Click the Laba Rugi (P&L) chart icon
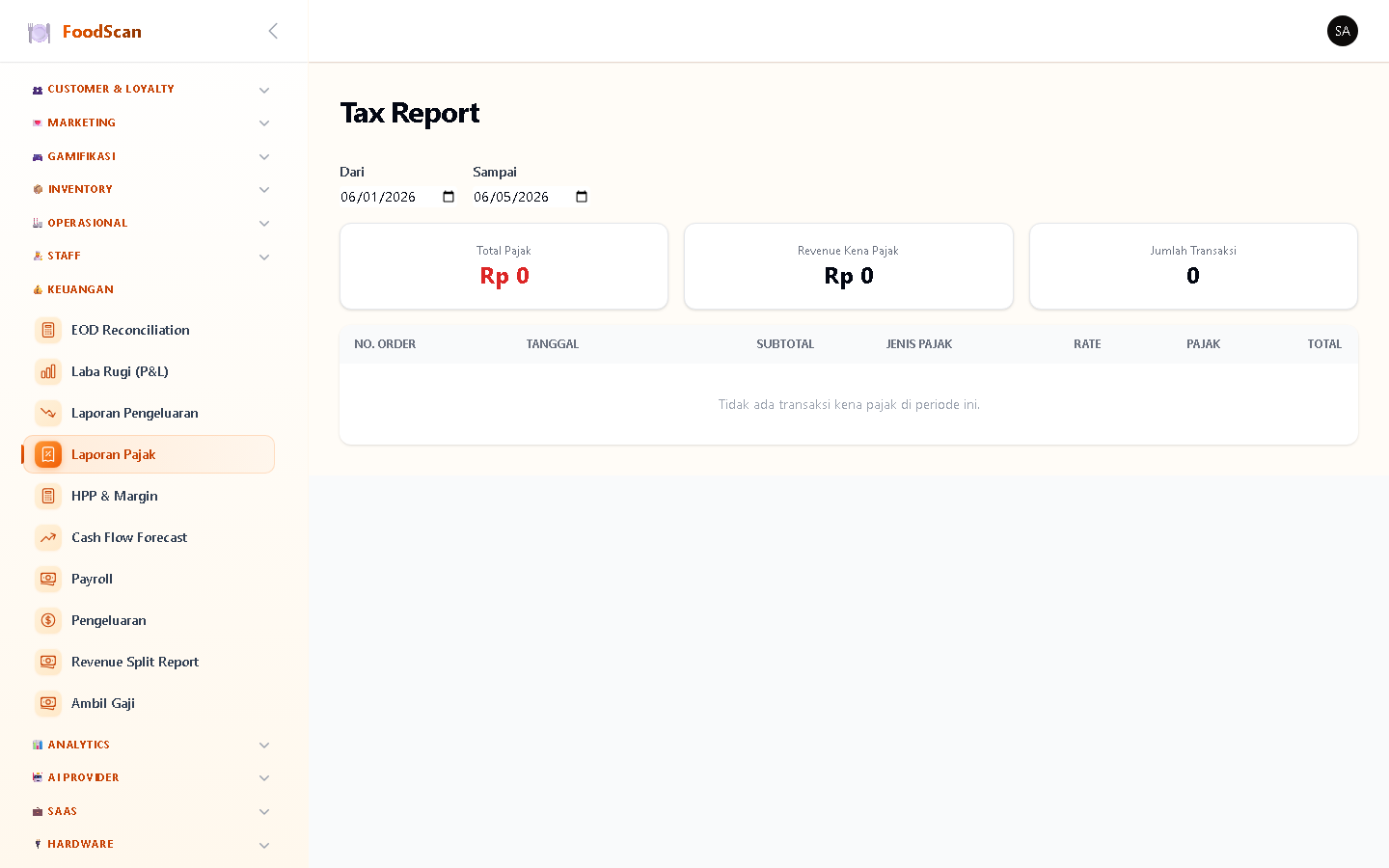 [48, 371]
